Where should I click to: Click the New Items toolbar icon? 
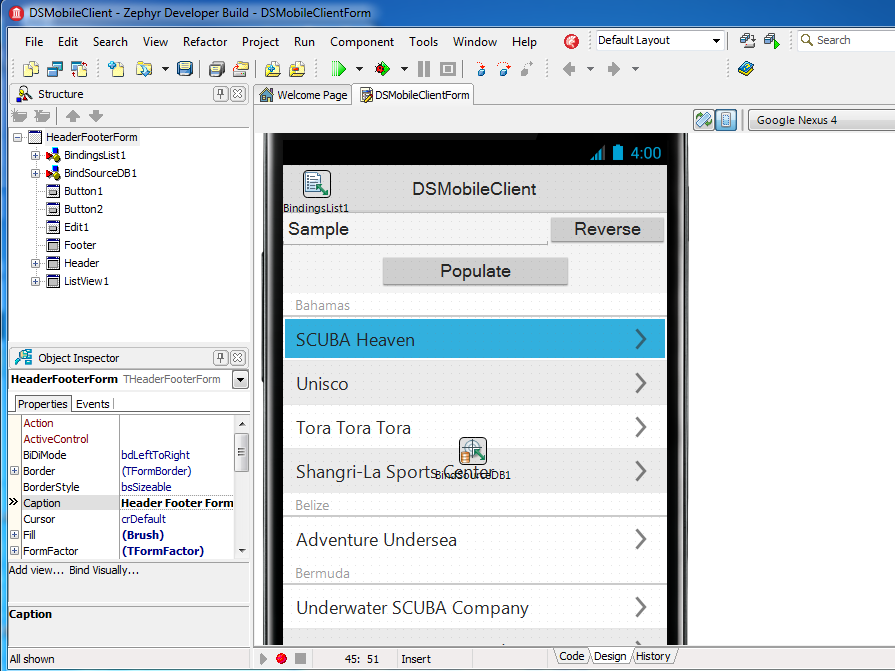click(x=116, y=69)
